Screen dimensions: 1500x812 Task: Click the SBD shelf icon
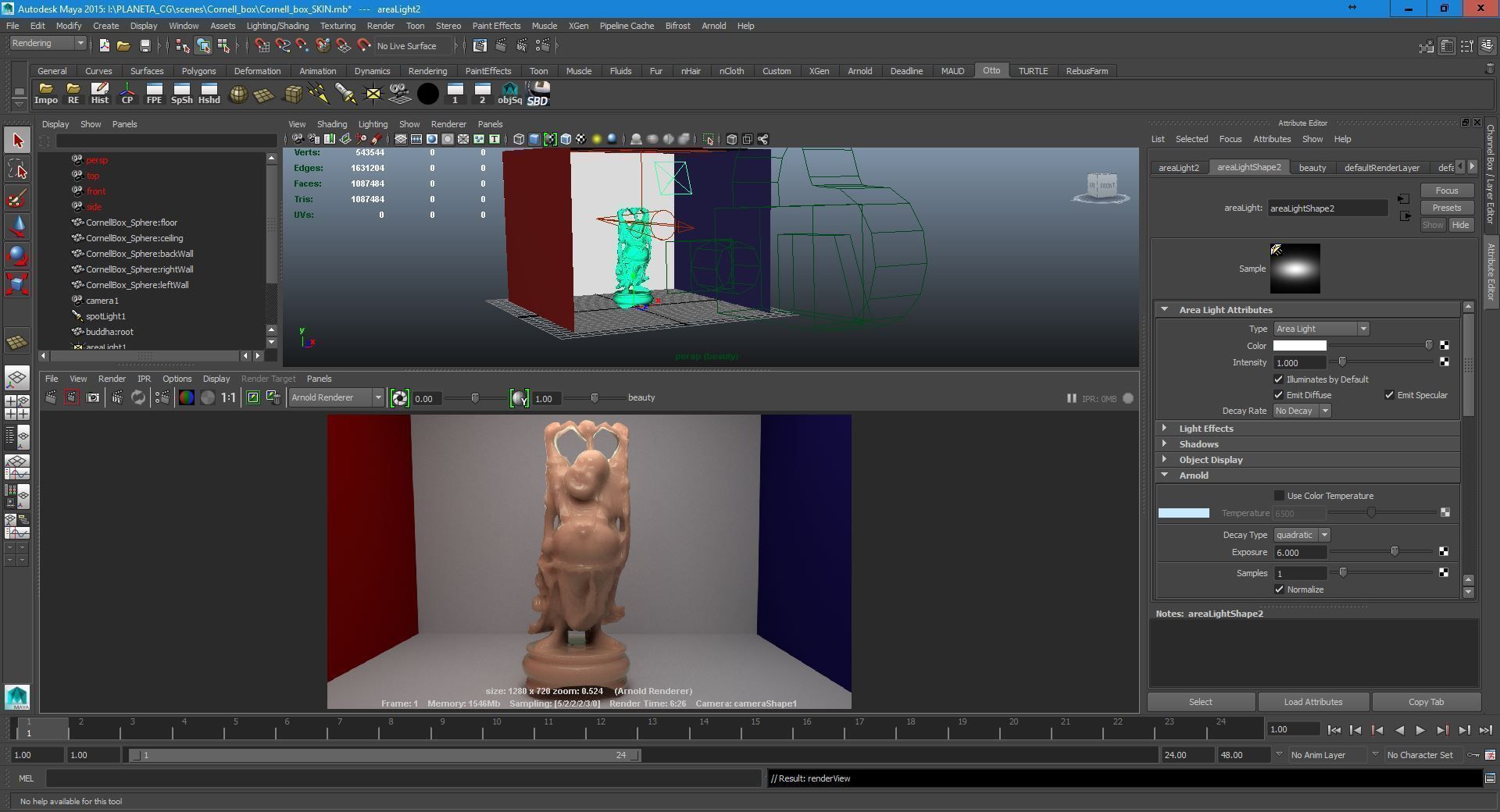click(537, 94)
